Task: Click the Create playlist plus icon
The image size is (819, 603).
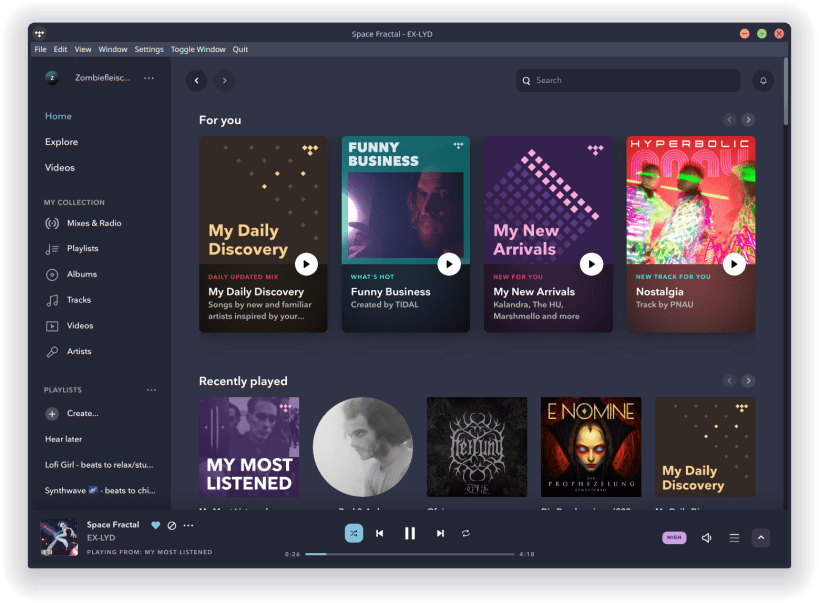Action: pyautogui.click(x=52, y=414)
